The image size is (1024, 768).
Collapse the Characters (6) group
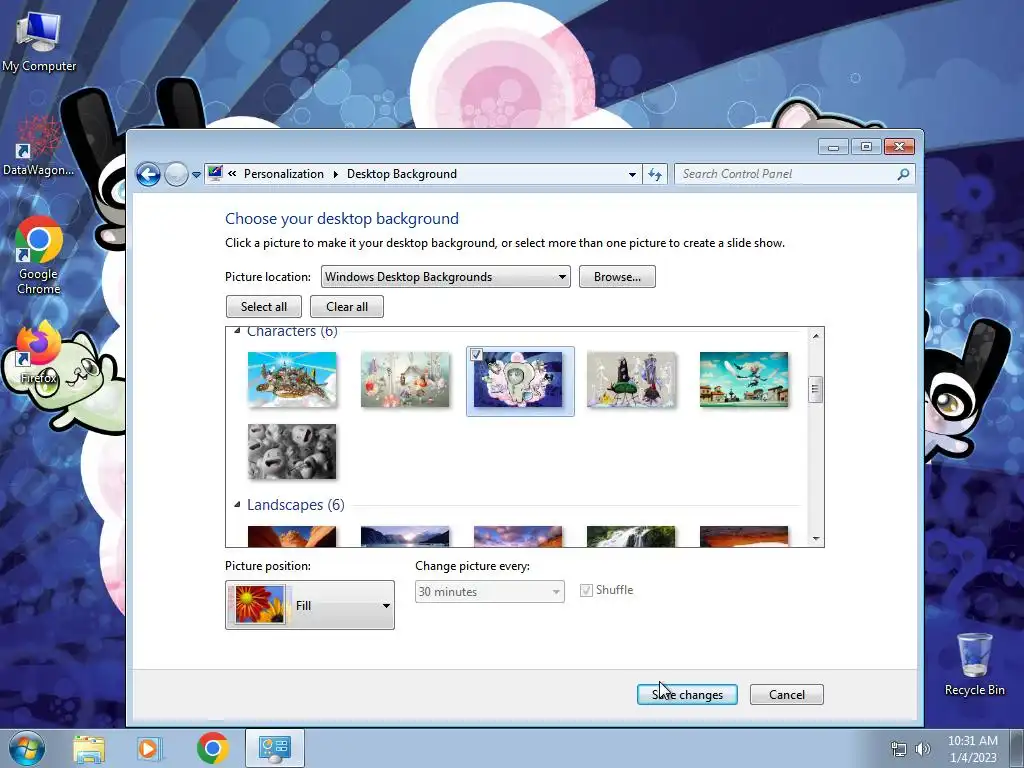(237, 331)
